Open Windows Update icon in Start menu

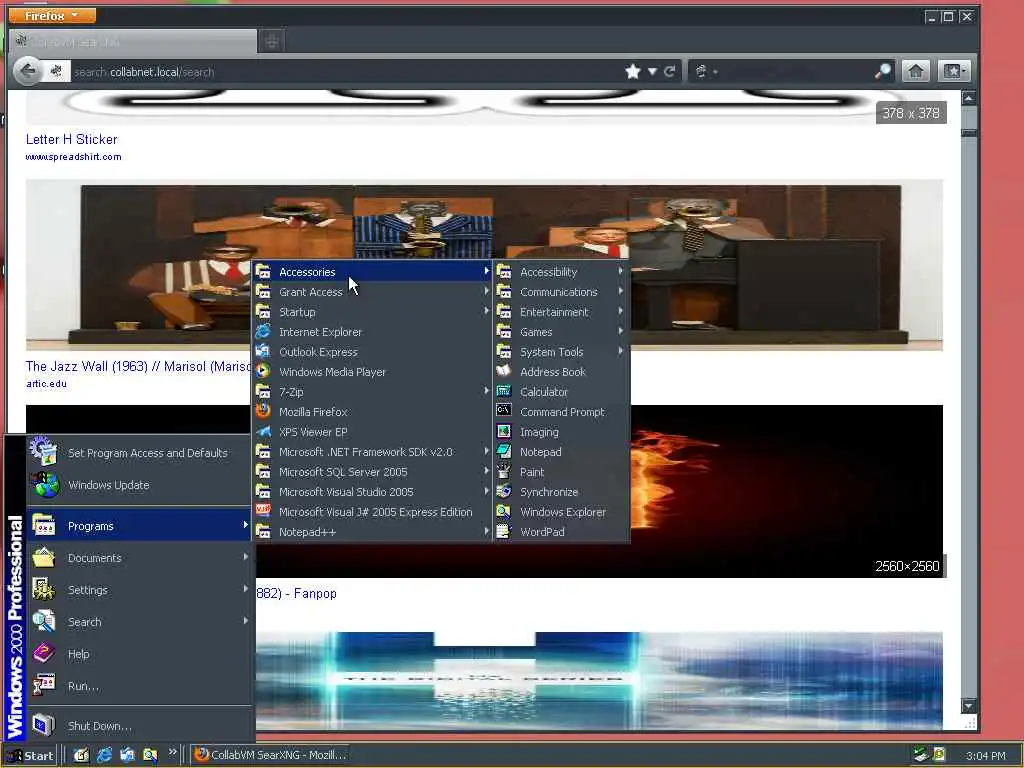[x=46, y=485]
